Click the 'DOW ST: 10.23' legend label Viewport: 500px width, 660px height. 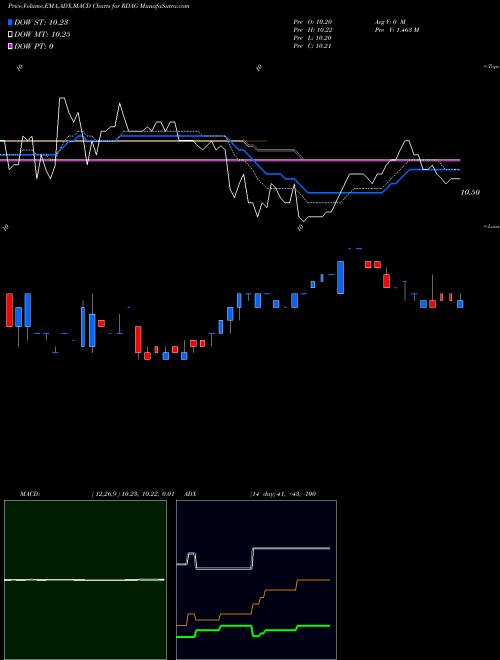coord(41,22)
